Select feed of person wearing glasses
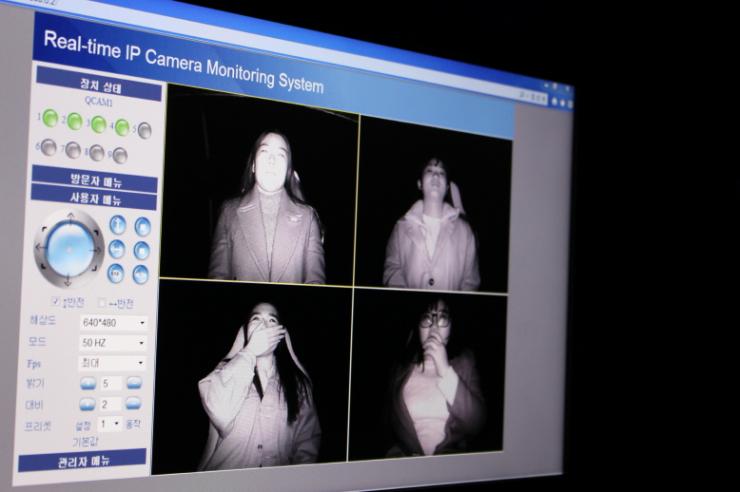740x492 pixels. 428,375
